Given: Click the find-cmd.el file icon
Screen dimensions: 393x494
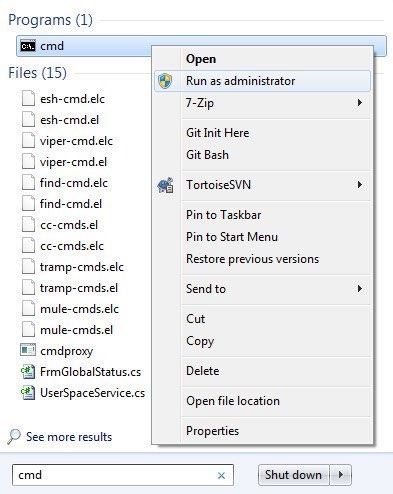Looking at the screenshot, I should pos(28,204).
